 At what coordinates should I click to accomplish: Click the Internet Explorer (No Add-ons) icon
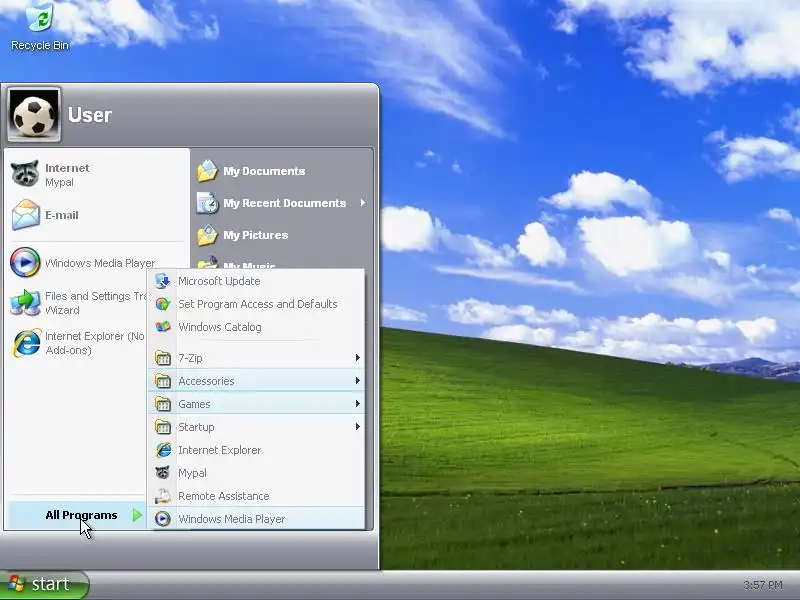pyautogui.click(x=27, y=343)
